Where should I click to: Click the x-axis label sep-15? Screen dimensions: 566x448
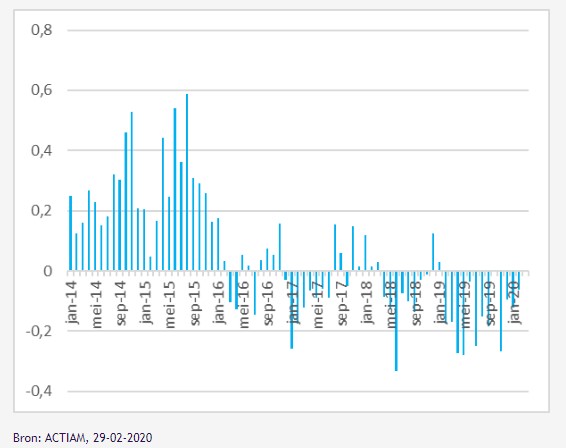pos(195,304)
